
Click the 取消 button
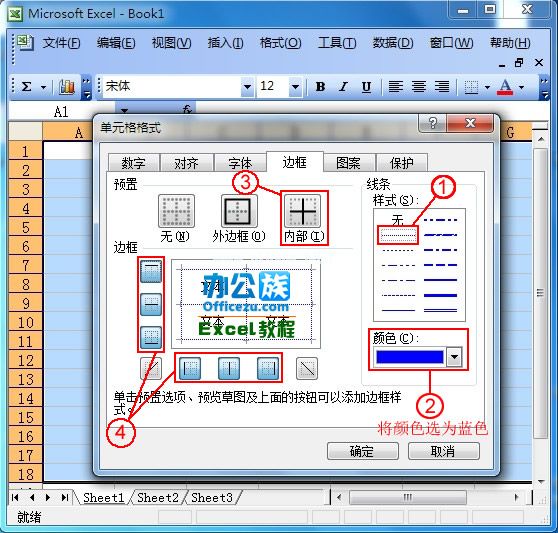[x=443, y=451]
